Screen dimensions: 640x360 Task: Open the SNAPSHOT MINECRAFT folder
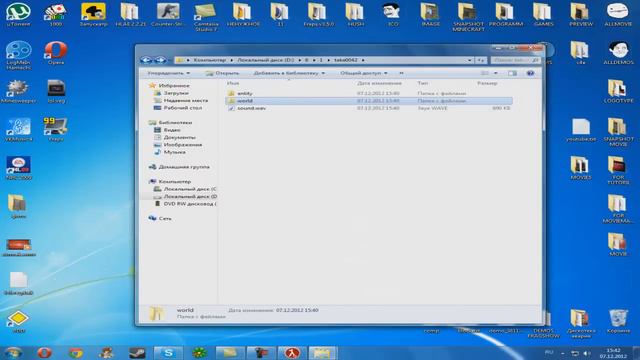[x=468, y=16]
